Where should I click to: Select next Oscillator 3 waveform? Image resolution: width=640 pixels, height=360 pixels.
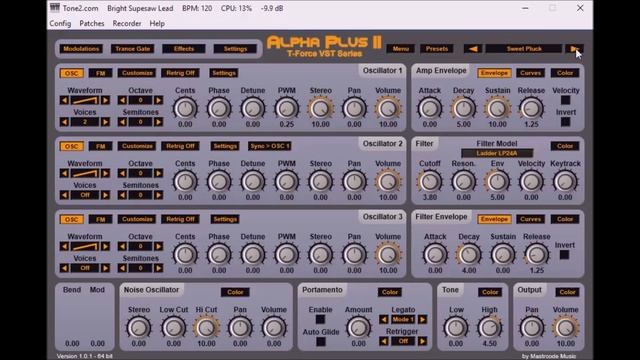coord(105,246)
